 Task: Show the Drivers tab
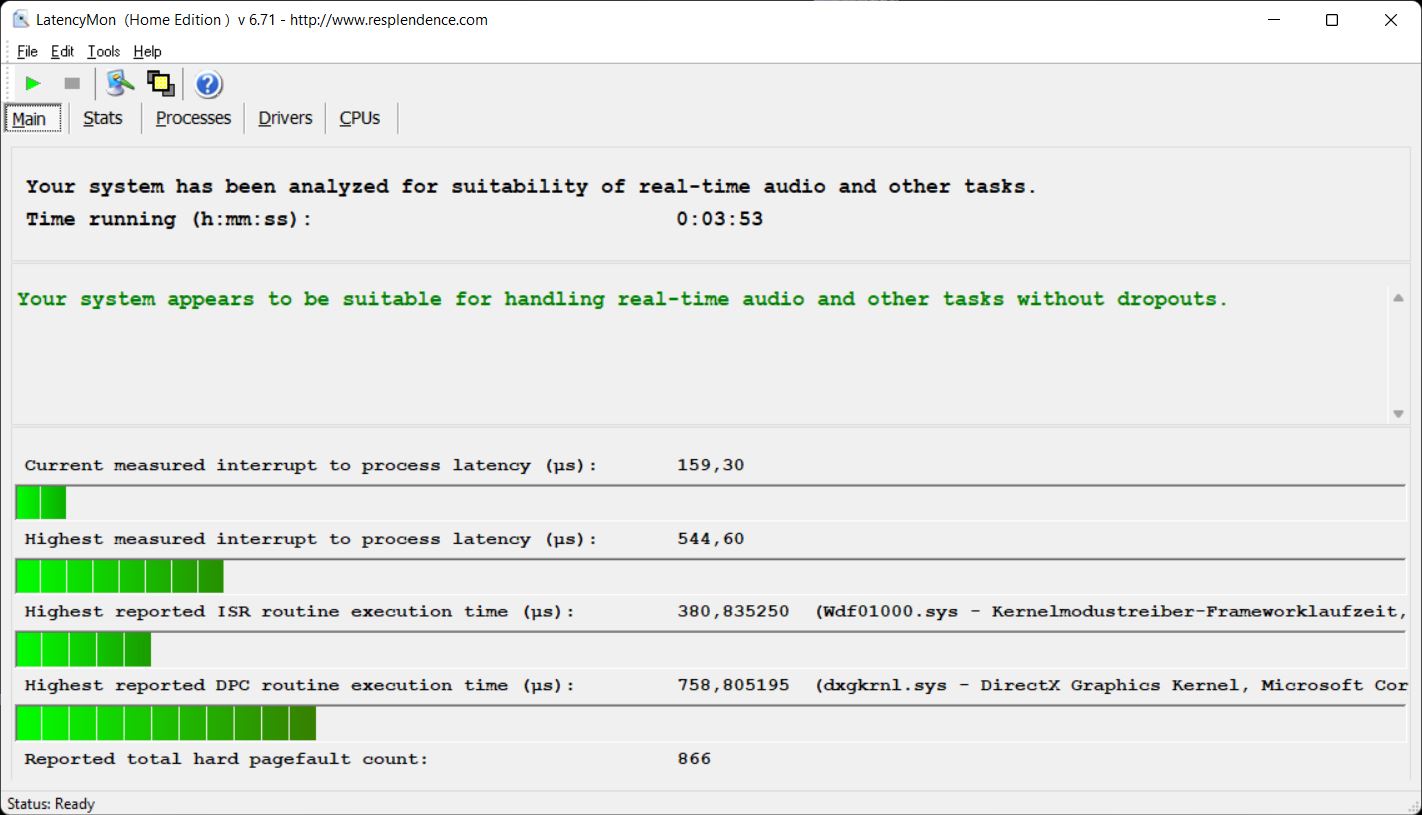(285, 118)
